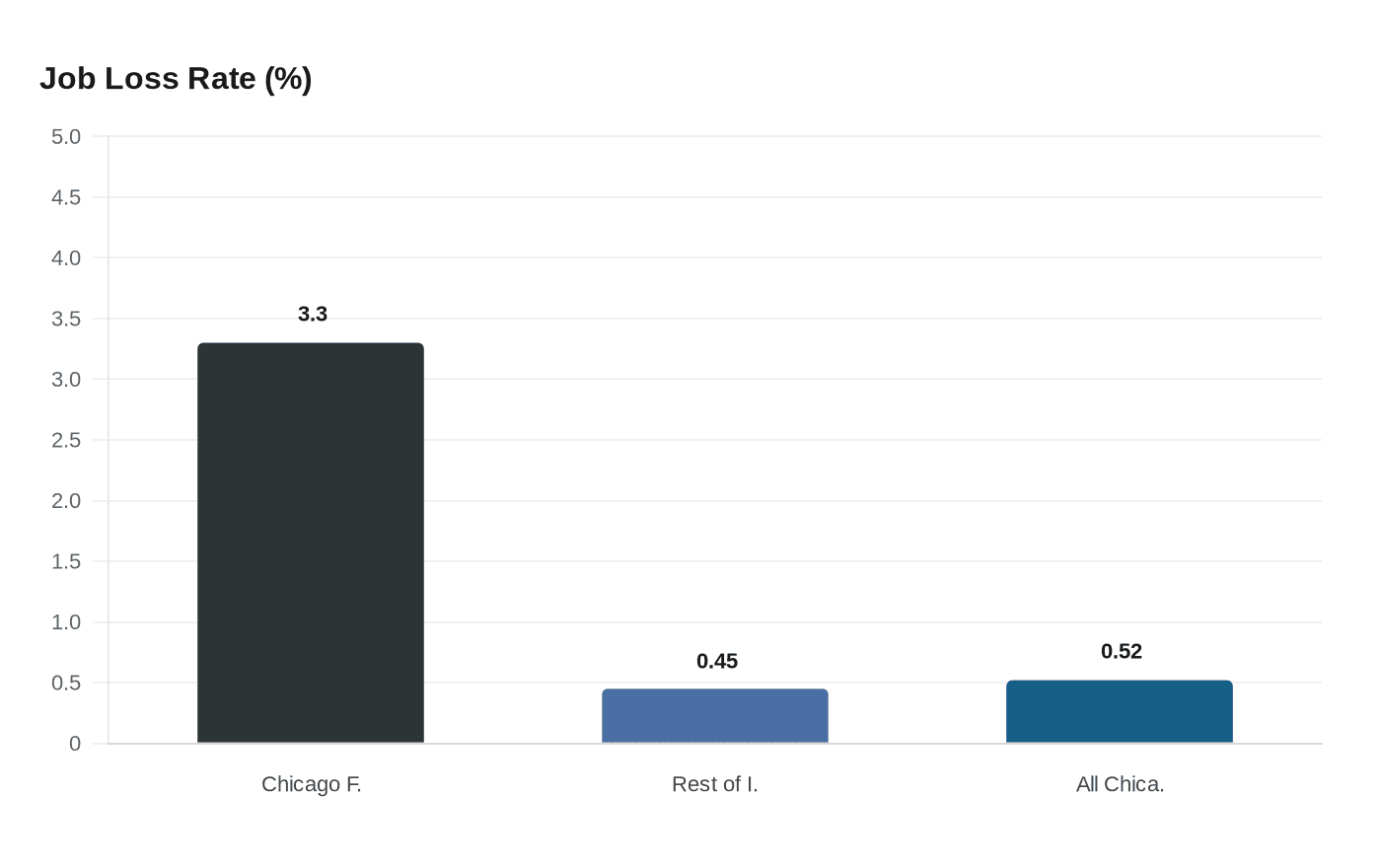Click the All Chica. axis label
The height and width of the screenshot is (868, 1381).
[1121, 784]
